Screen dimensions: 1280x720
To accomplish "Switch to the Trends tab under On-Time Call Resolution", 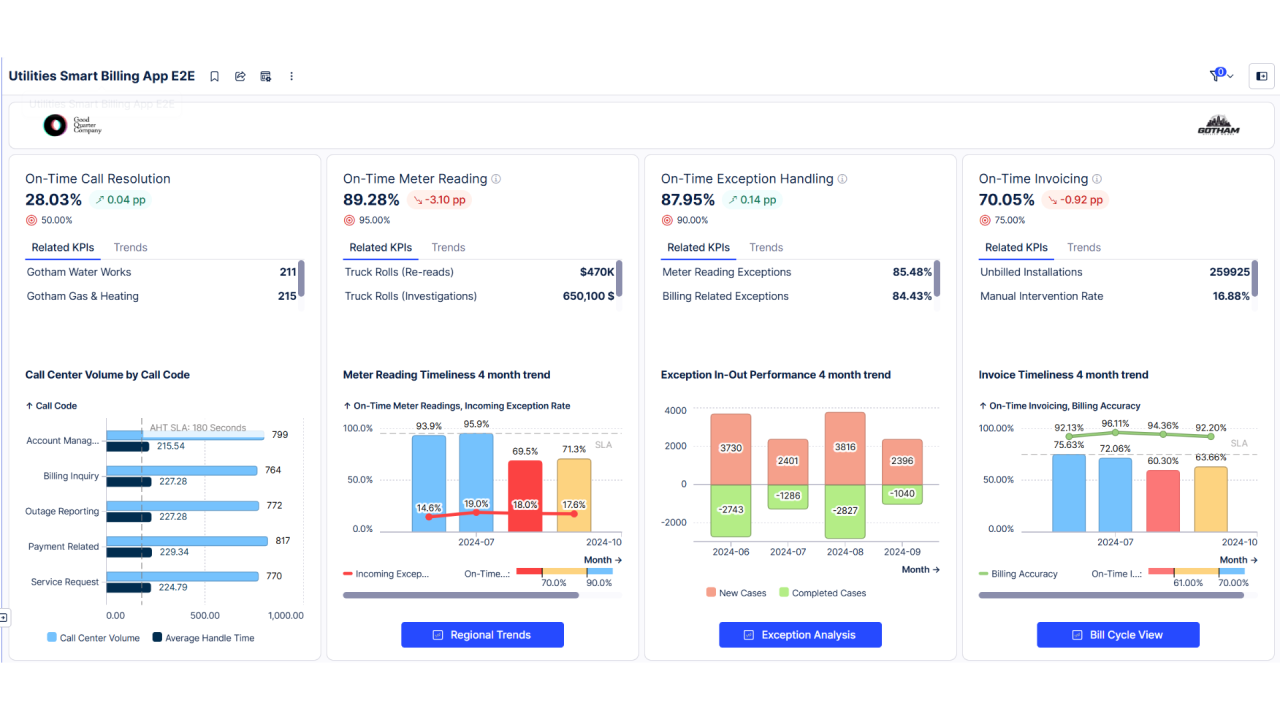I will pyautogui.click(x=130, y=247).
